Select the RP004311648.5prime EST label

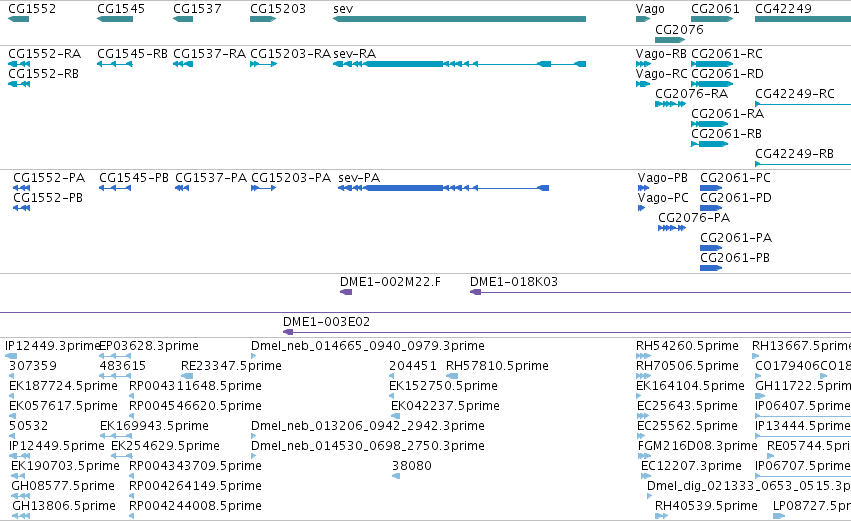pos(195,386)
